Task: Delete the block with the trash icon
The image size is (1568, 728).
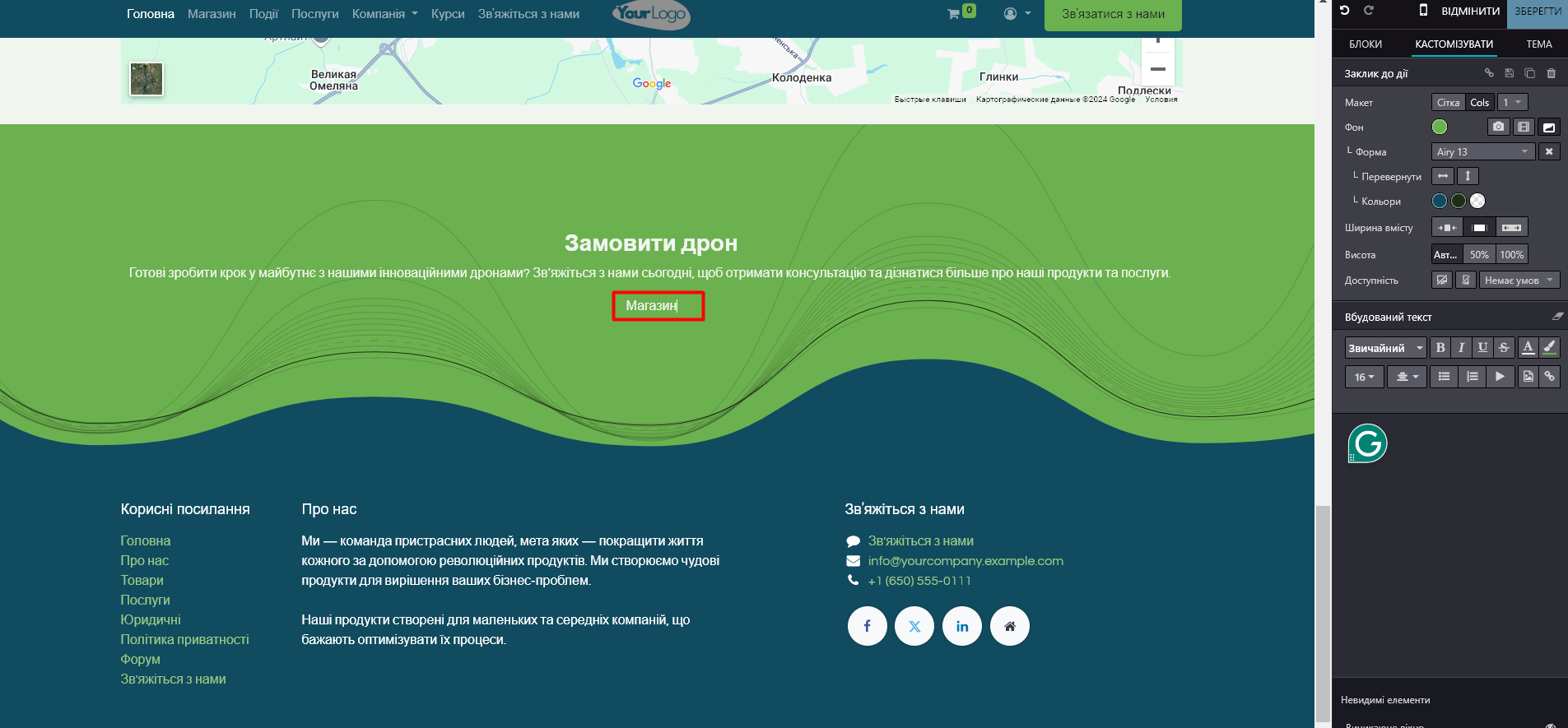Action: (x=1551, y=73)
